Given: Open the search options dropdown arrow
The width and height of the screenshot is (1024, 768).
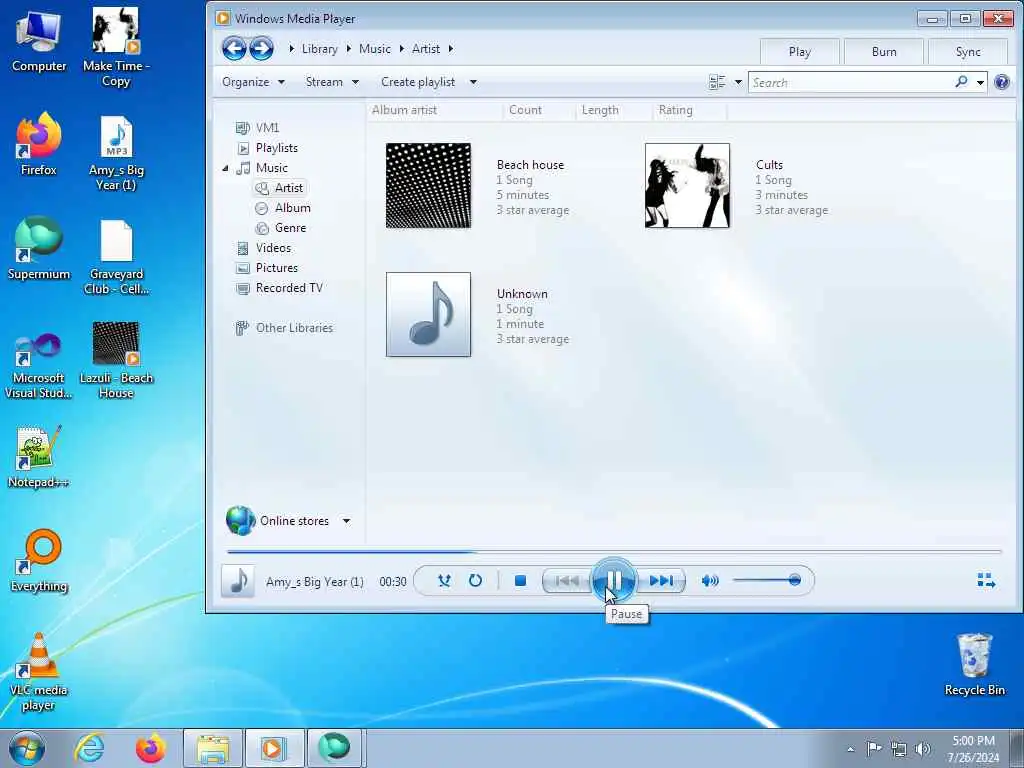Looking at the screenshot, I should coord(980,83).
